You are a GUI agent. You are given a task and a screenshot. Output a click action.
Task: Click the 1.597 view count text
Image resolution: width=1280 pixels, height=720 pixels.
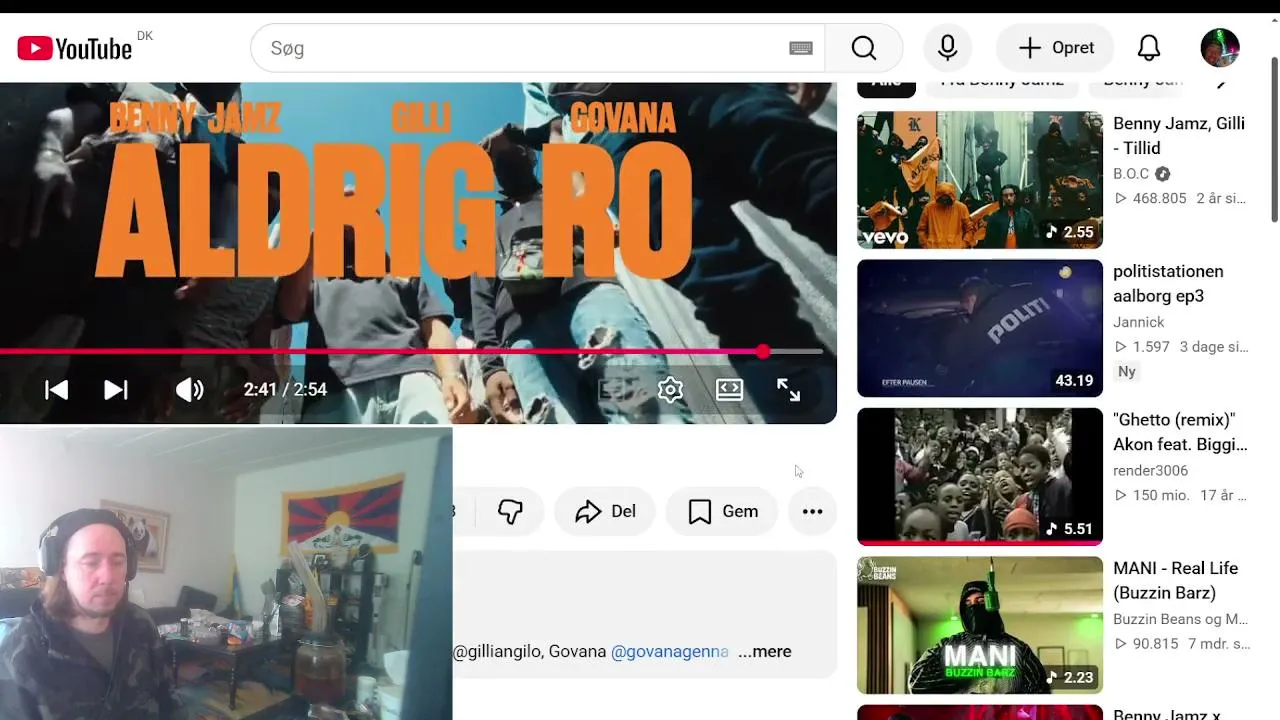1150,347
